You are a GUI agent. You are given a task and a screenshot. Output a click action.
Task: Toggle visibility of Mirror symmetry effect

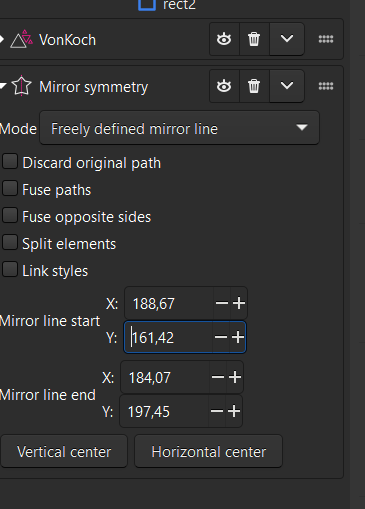tap(224, 86)
